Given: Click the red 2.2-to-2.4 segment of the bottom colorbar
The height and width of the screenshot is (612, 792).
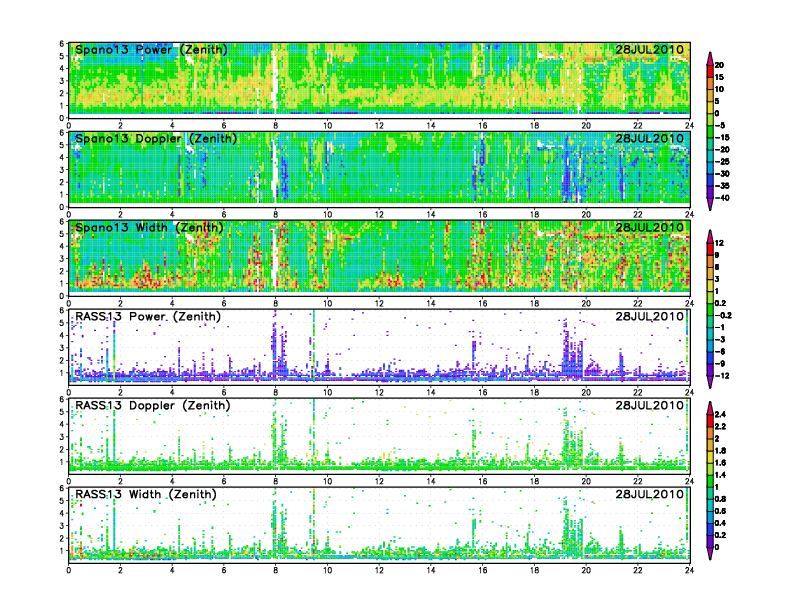Looking at the screenshot, I should click(x=710, y=421).
